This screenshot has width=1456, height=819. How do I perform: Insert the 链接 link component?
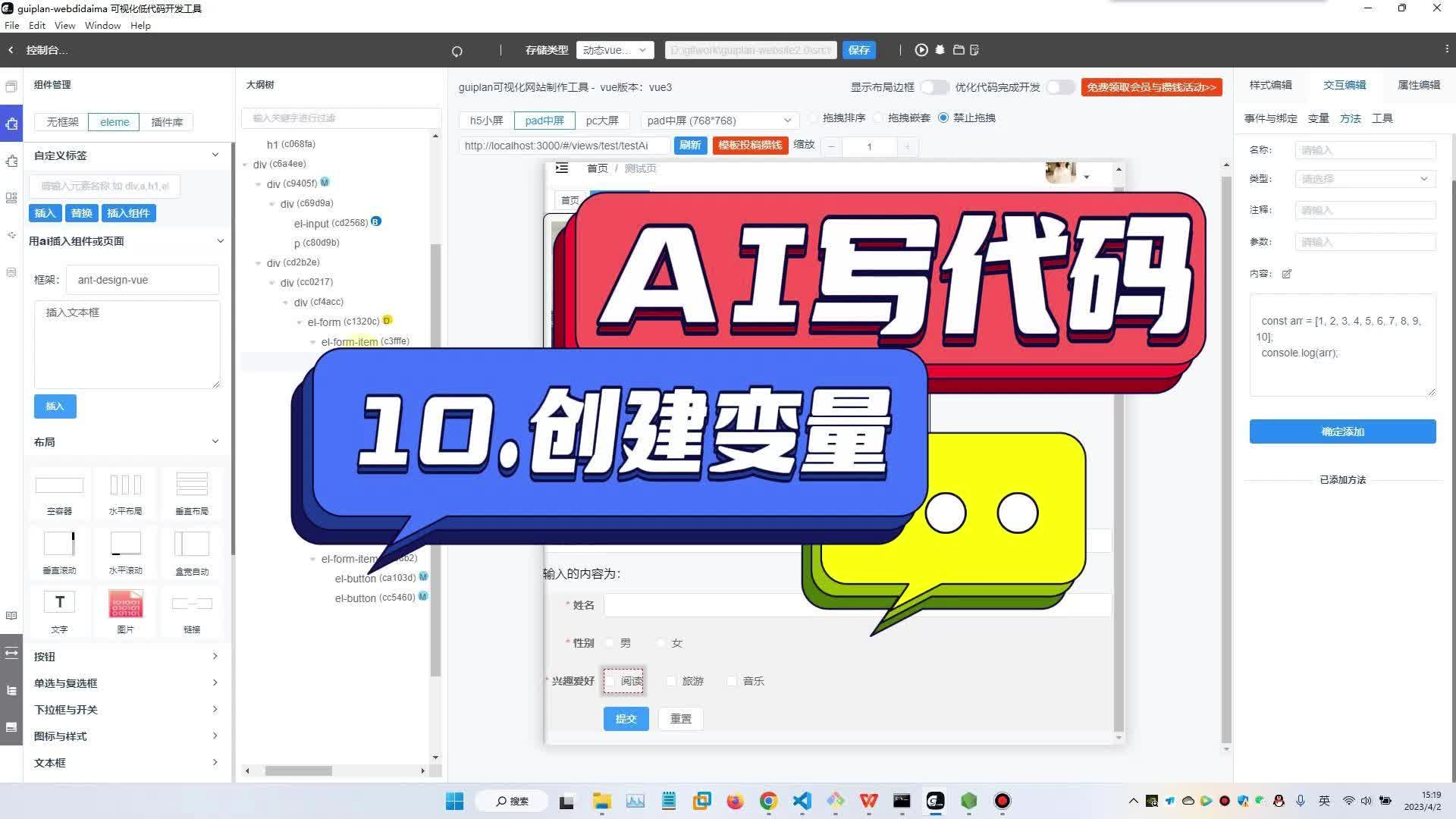(x=192, y=612)
